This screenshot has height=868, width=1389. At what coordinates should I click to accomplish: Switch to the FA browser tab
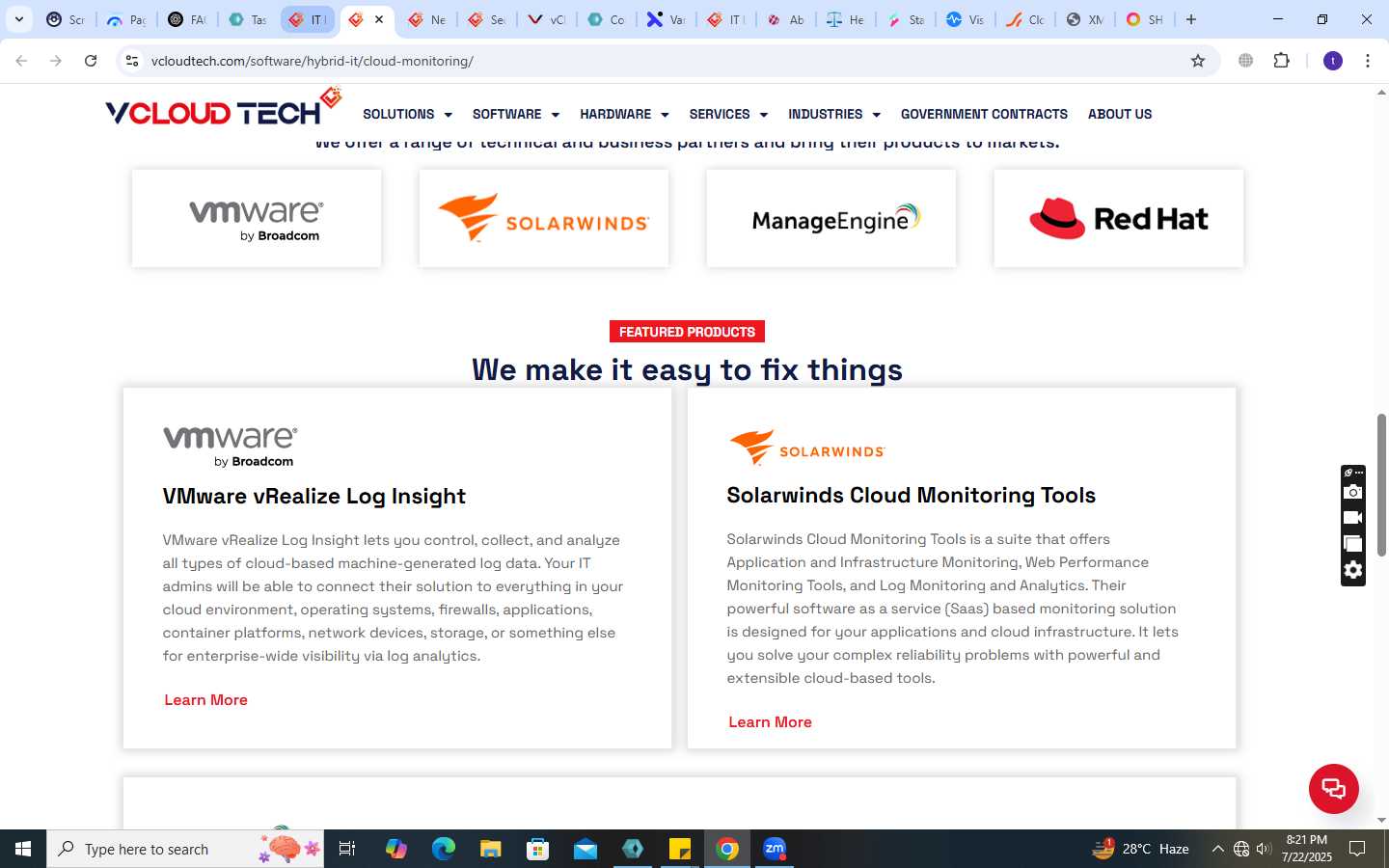(x=187, y=19)
